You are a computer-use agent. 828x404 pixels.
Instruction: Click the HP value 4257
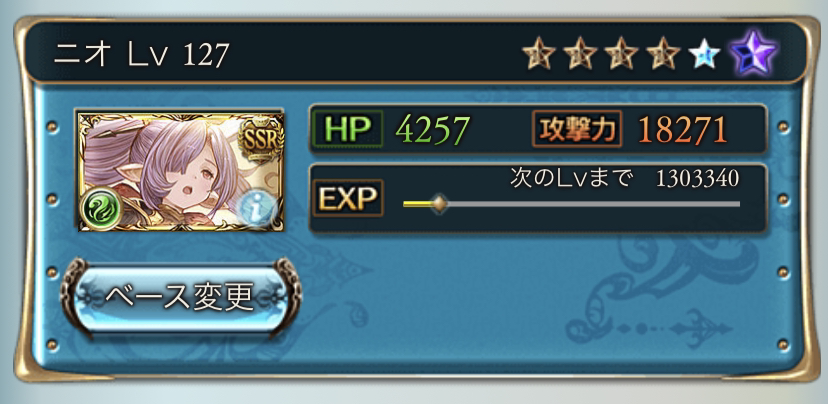pos(432,129)
